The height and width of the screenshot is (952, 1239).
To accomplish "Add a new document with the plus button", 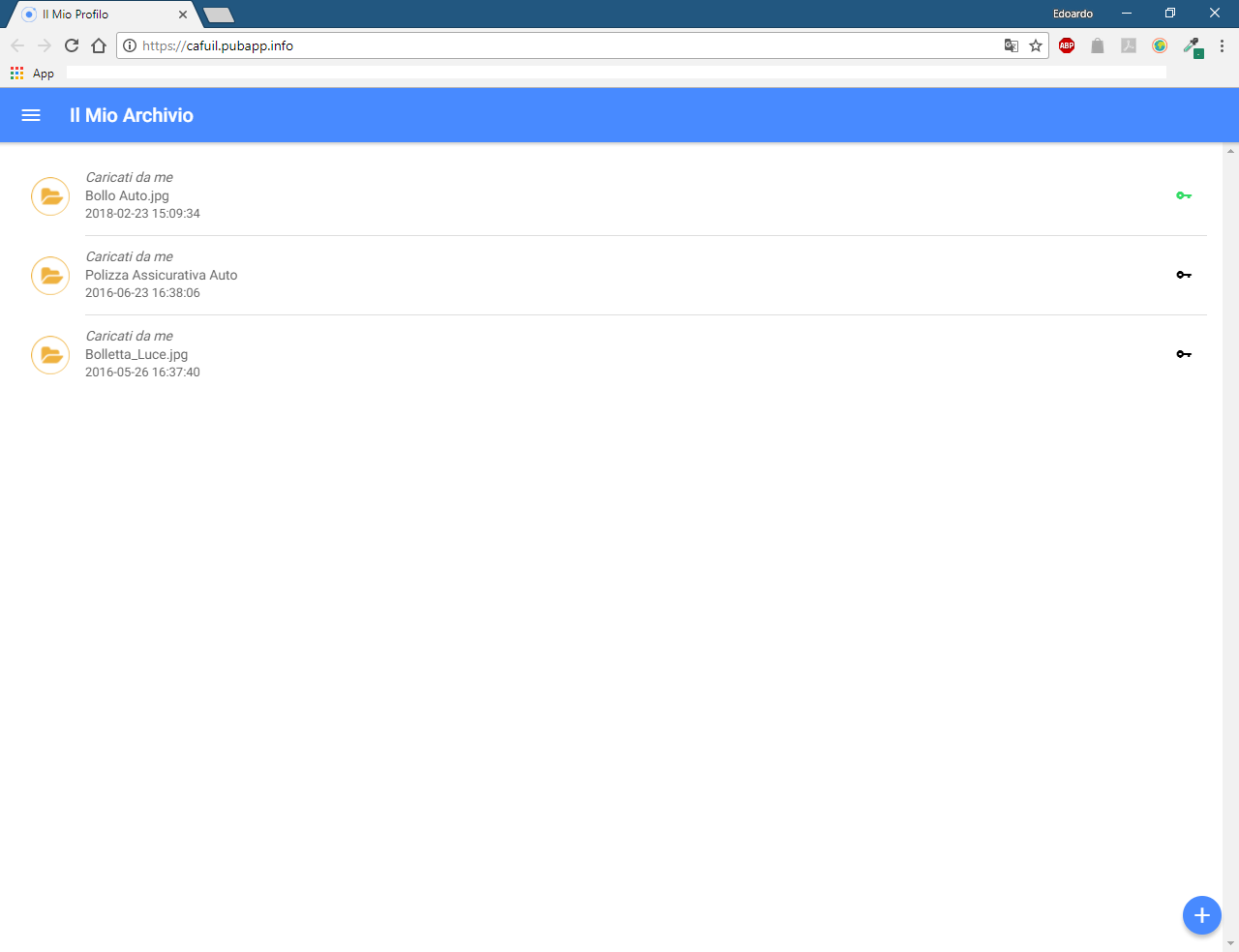I will [1202, 915].
